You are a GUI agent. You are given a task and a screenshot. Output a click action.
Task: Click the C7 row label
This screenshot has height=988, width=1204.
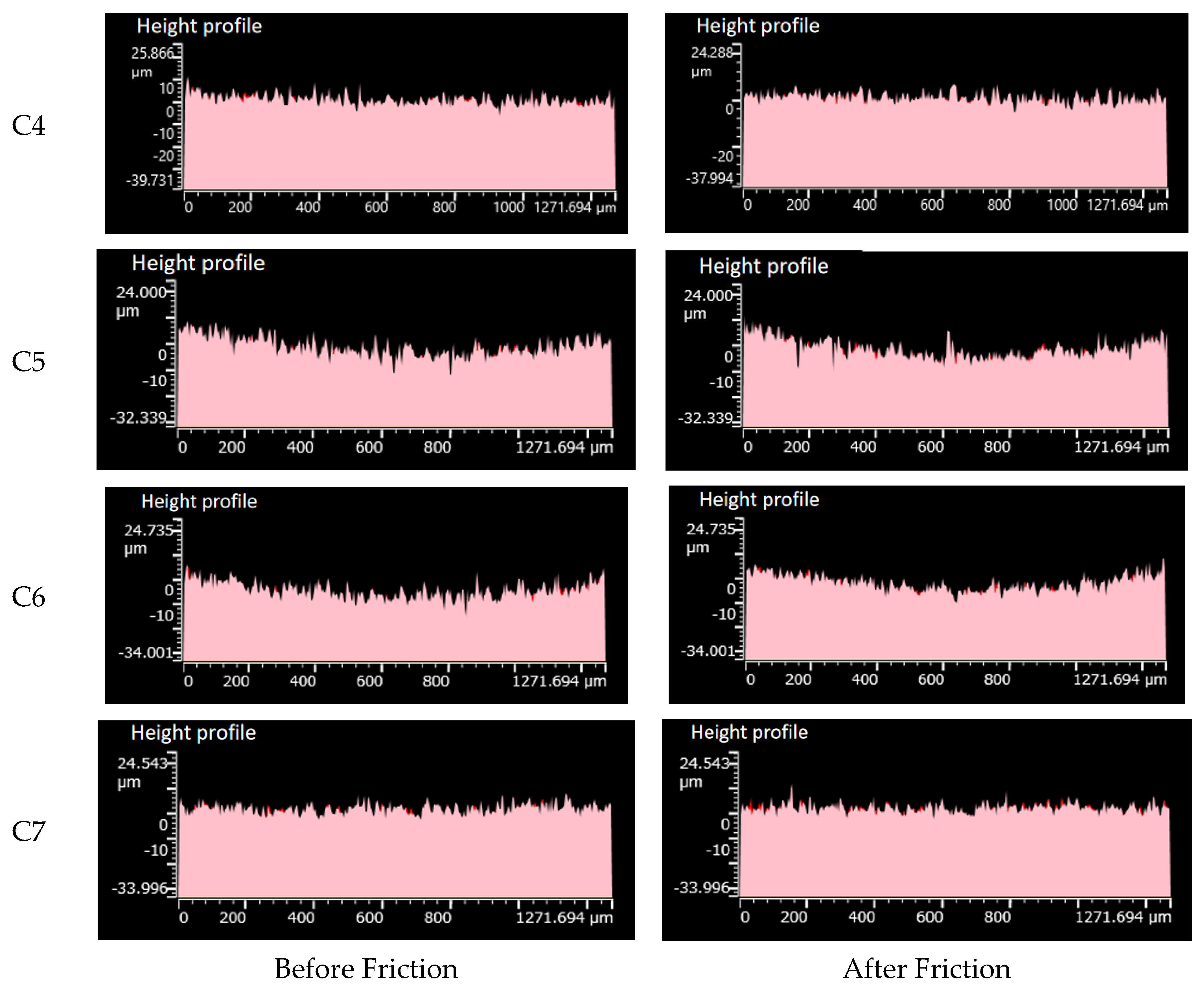coord(29,832)
